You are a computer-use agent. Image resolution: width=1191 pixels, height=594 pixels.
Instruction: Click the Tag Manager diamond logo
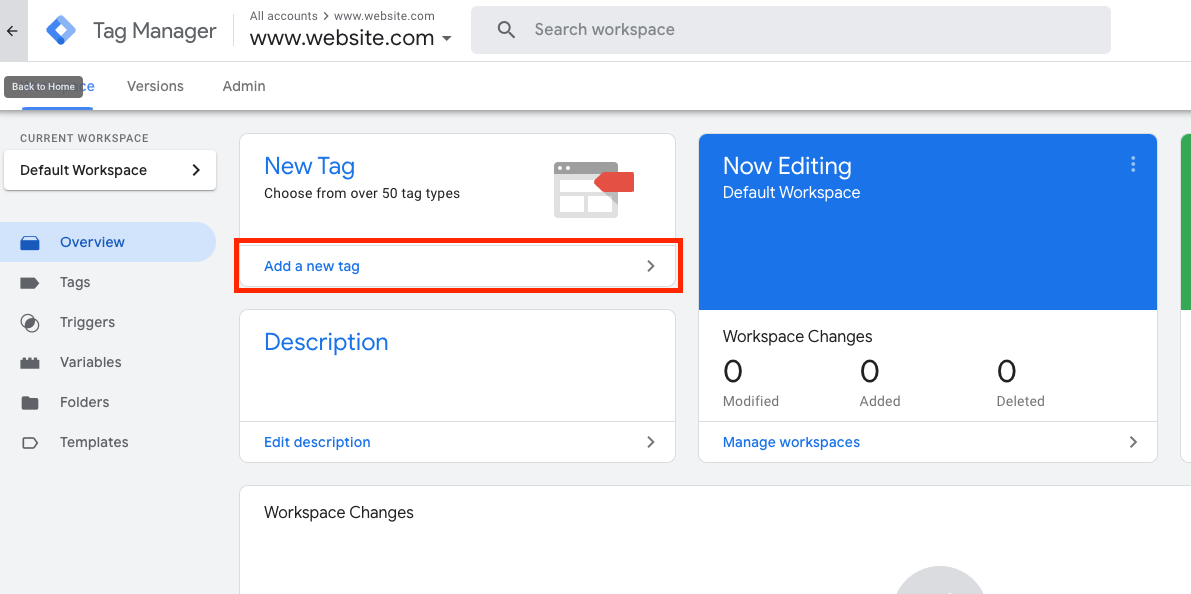[61, 30]
